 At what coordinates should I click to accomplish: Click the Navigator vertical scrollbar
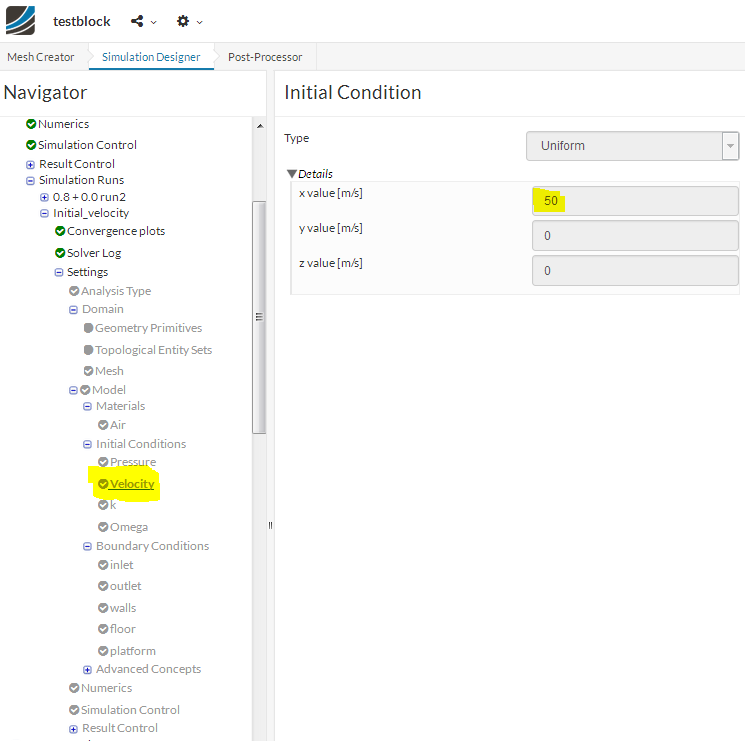259,317
